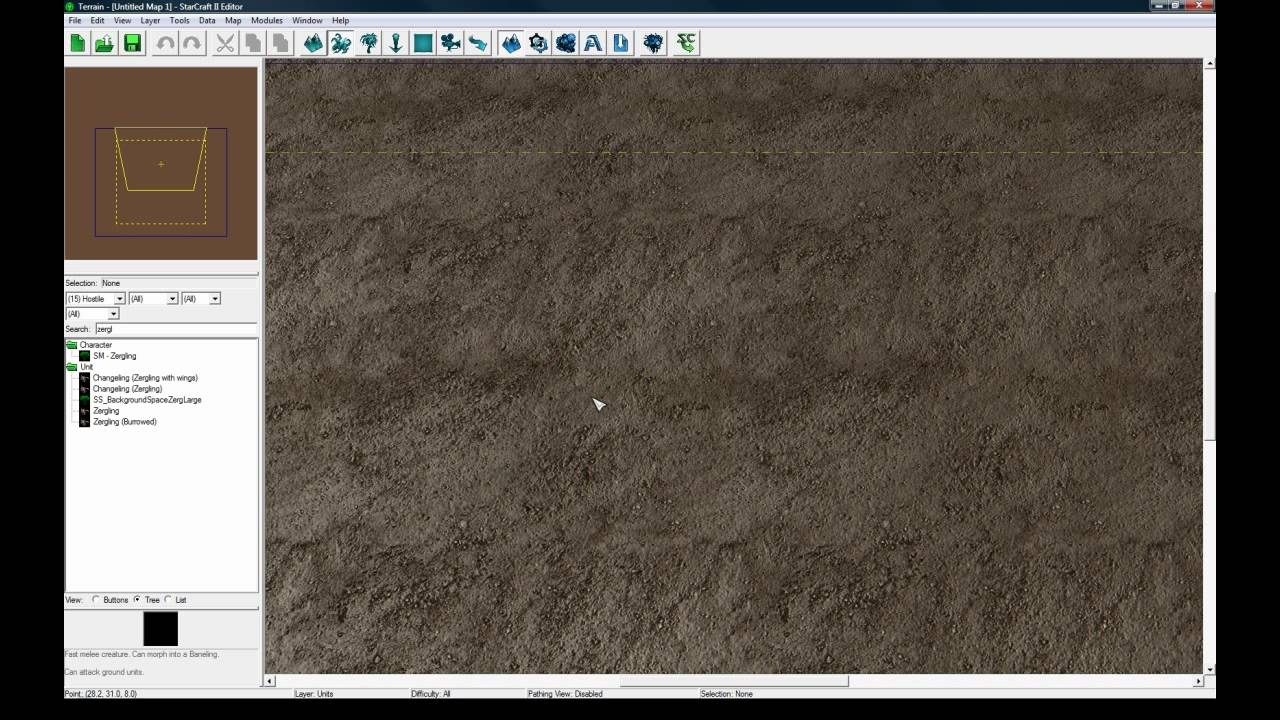1280x720 pixels.
Task: Select List view radio option
Action: (x=168, y=600)
